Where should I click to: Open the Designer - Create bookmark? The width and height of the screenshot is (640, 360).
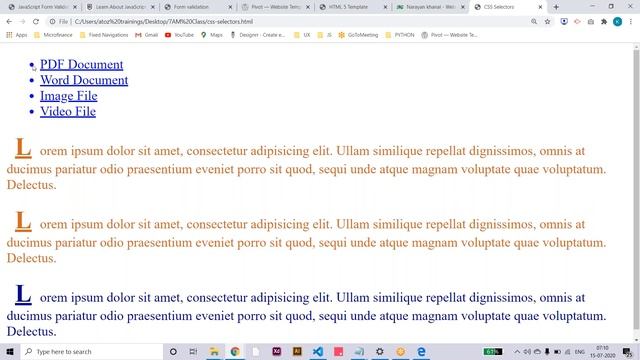(258, 35)
